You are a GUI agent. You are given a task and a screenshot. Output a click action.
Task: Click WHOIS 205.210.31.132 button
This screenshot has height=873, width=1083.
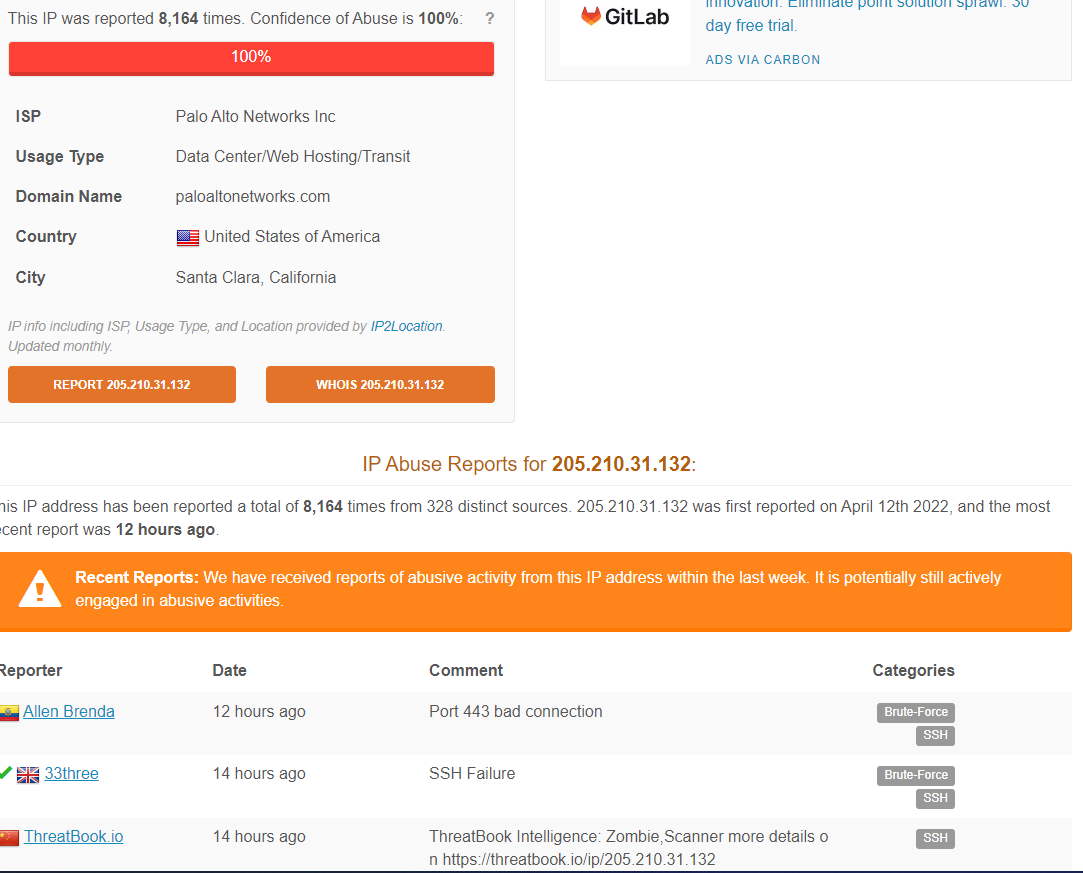coord(380,385)
